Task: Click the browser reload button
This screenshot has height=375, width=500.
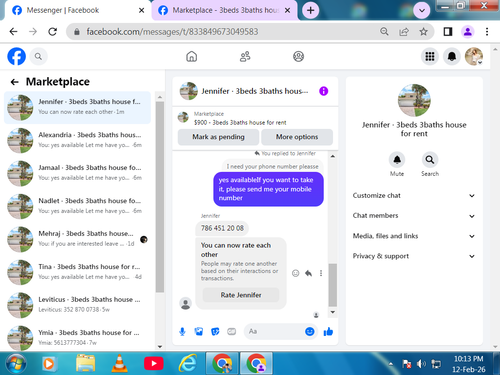Action: [x=52, y=32]
